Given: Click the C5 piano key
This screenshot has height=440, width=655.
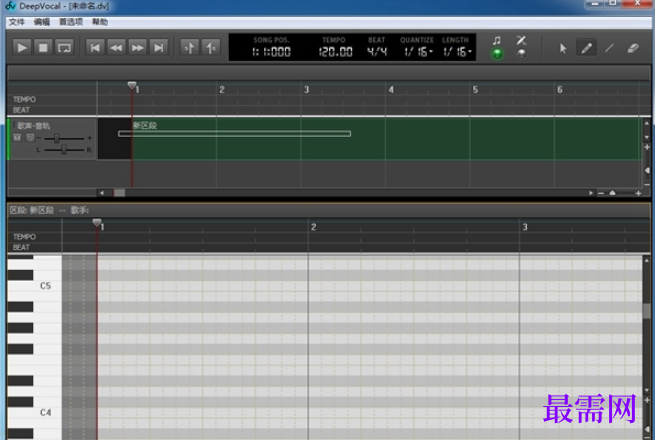Looking at the screenshot, I should pos(35,286).
